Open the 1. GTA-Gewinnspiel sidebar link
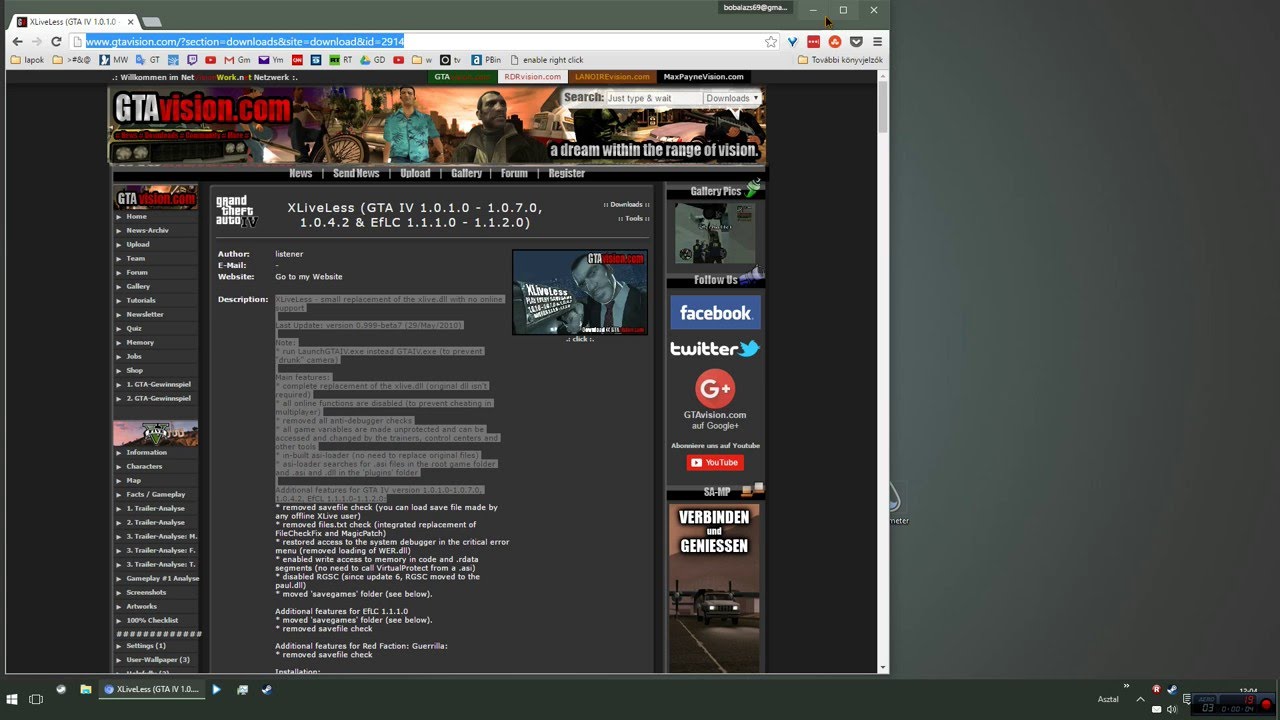Viewport: 1280px width, 720px height. 158,384
